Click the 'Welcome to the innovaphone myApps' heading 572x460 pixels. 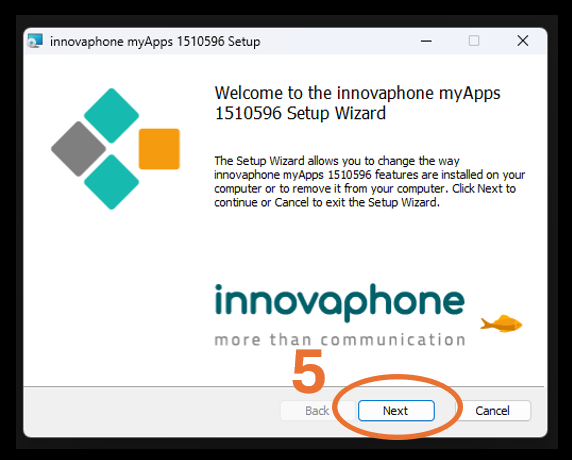tap(357, 103)
